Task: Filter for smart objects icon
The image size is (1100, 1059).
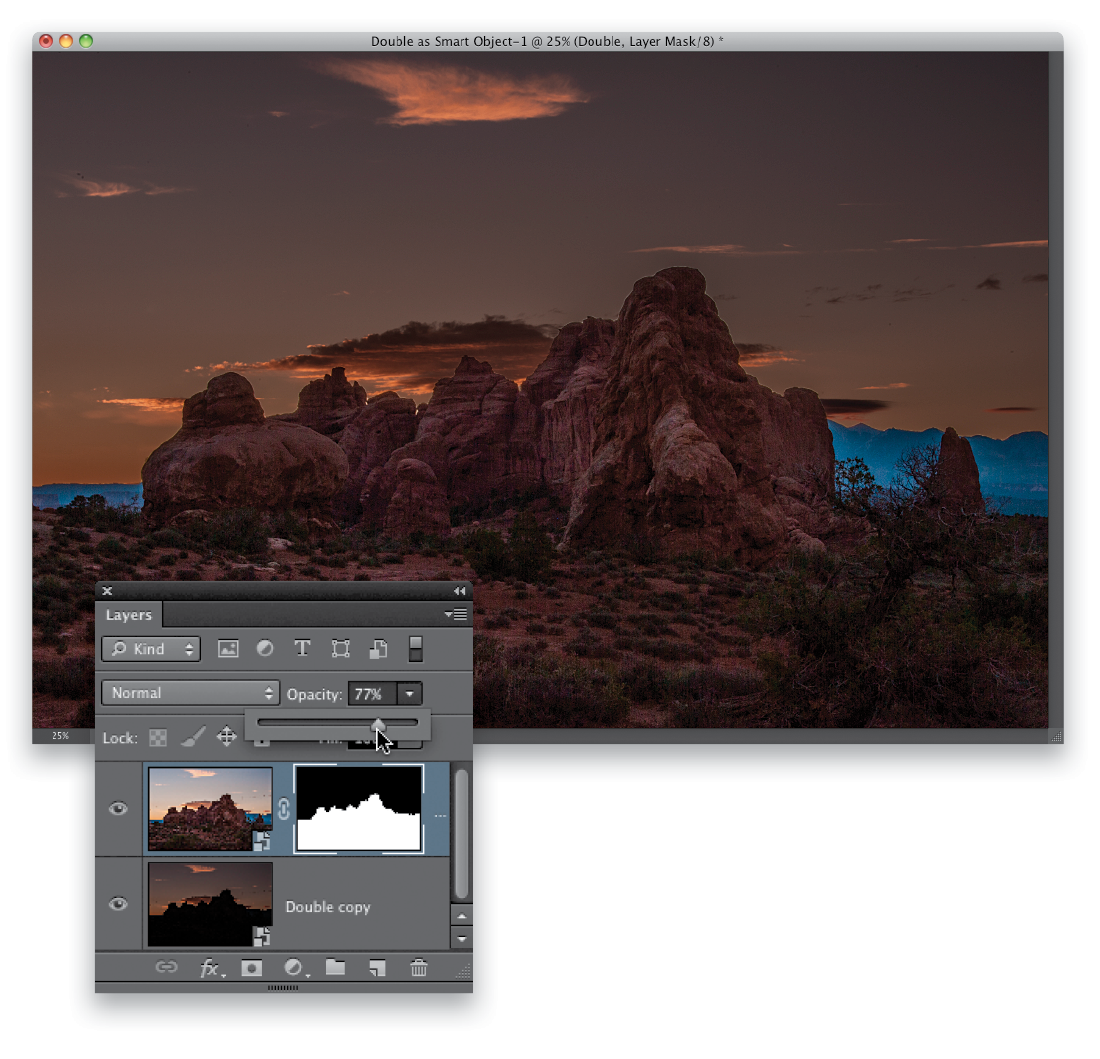Action: (378, 649)
